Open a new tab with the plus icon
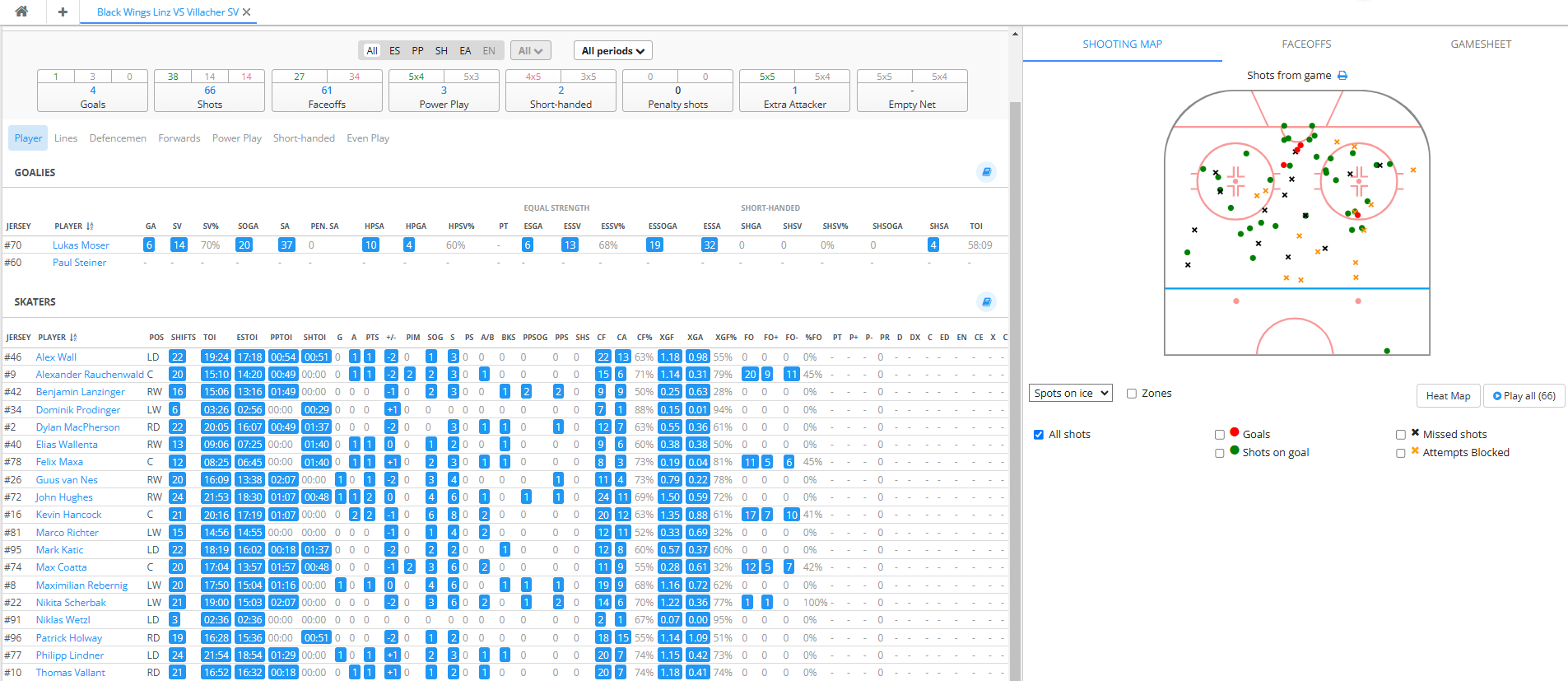The width and height of the screenshot is (1568, 681). [x=63, y=12]
